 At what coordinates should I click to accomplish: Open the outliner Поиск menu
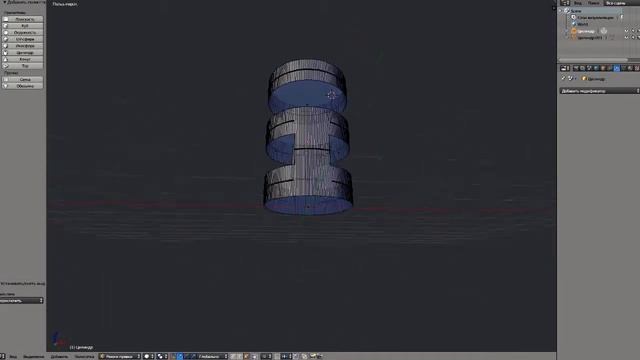tap(593, 3)
